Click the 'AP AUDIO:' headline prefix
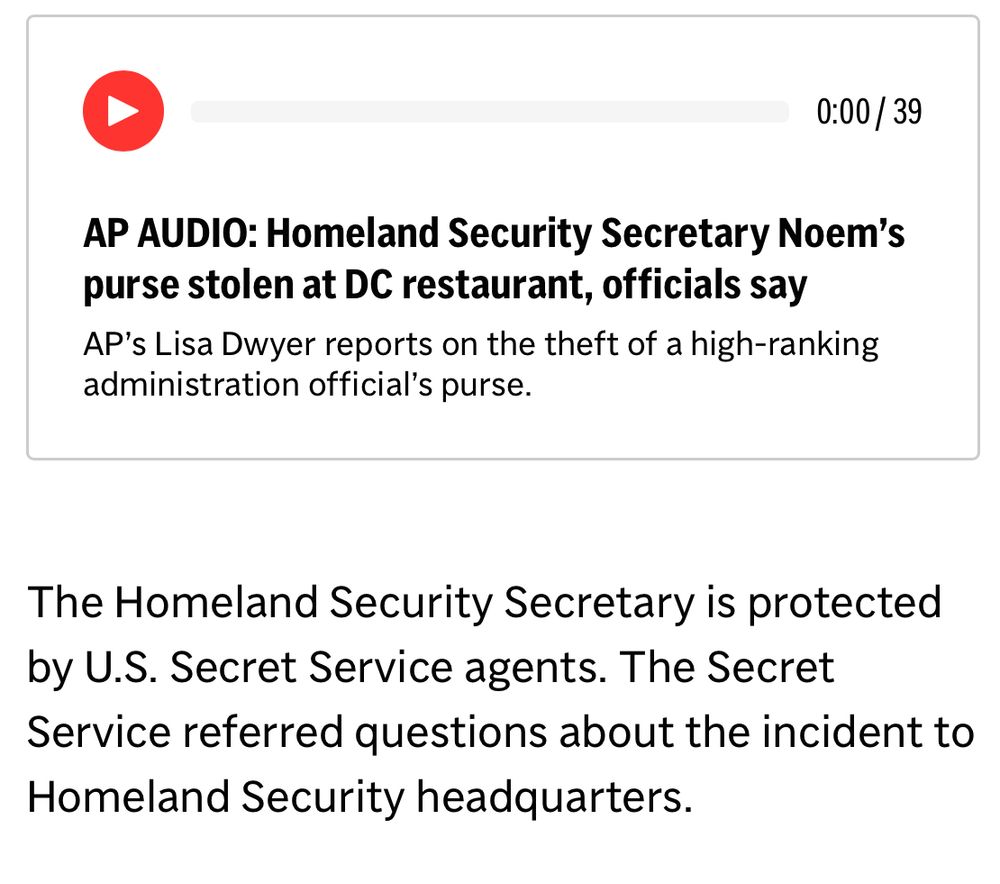This screenshot has width=1000, height=884. 171,234
